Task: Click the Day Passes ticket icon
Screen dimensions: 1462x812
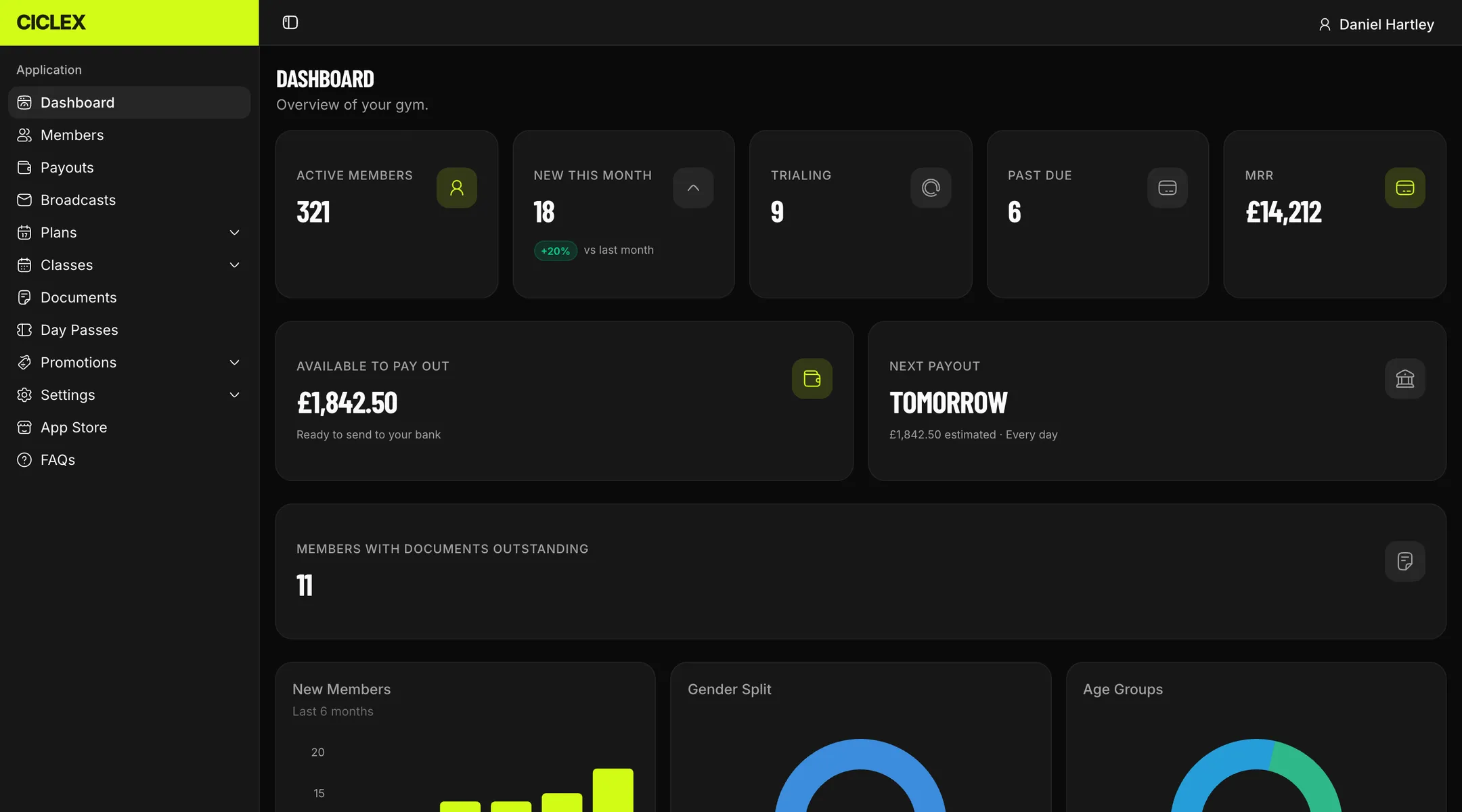Action: click(x=24, y=330)
